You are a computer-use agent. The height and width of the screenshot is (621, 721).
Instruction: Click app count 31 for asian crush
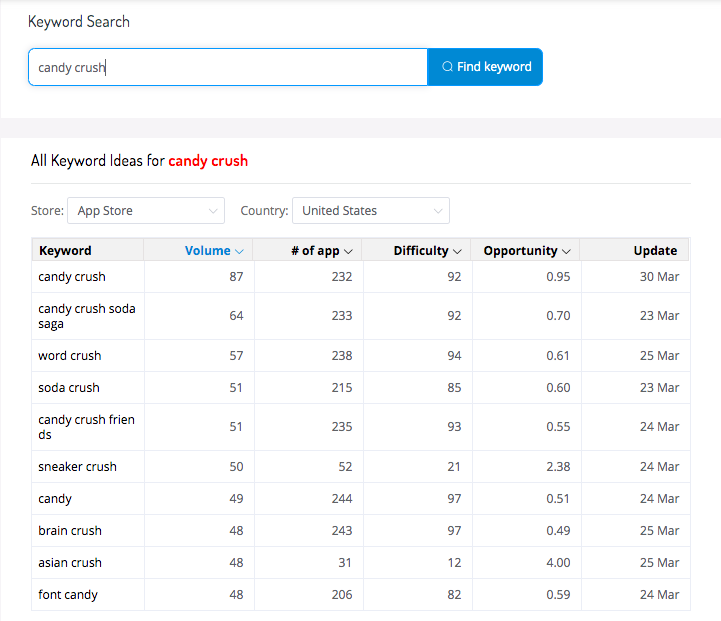coord(345,563)
